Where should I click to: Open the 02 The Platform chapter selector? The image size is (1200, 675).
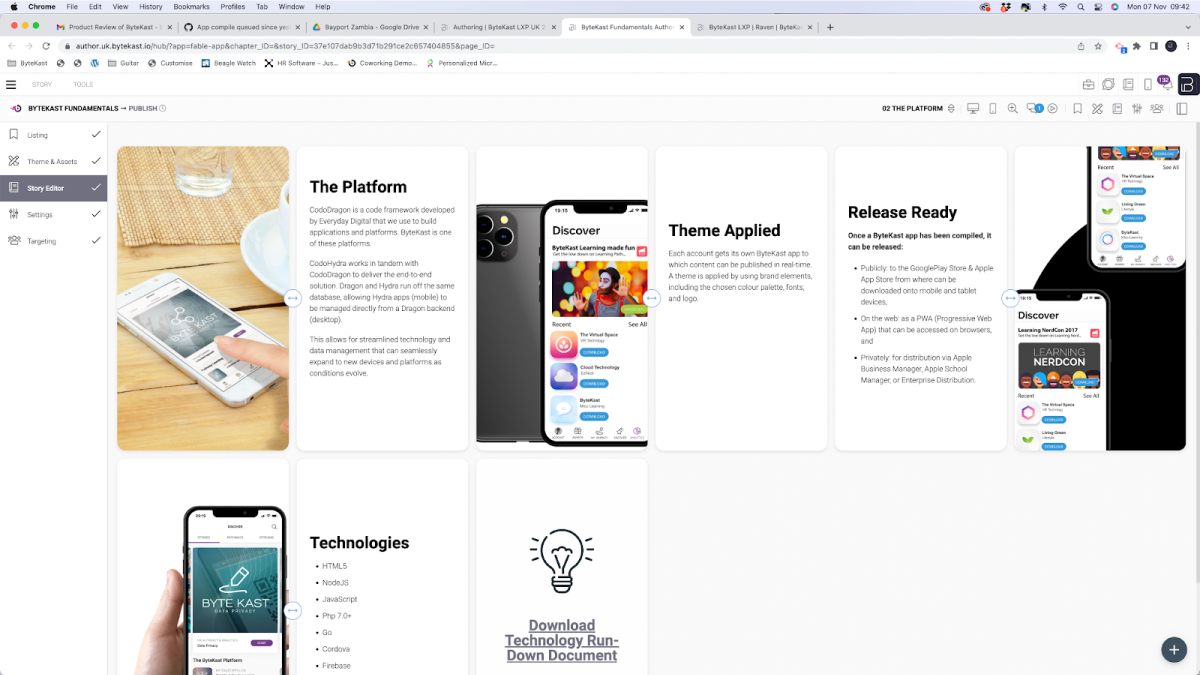[x=918, y=108]
